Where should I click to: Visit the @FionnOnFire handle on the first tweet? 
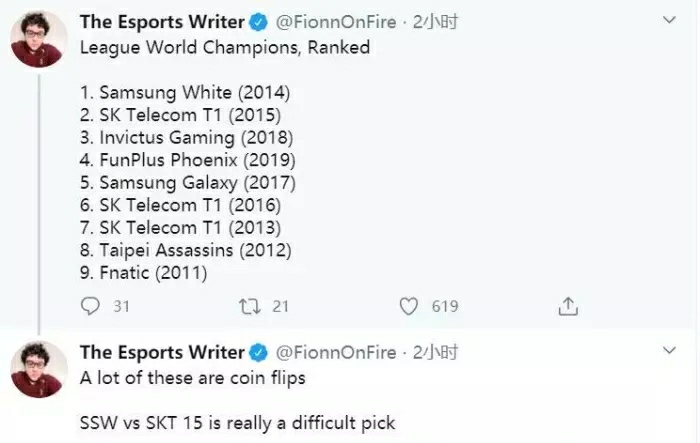point(335,19)
